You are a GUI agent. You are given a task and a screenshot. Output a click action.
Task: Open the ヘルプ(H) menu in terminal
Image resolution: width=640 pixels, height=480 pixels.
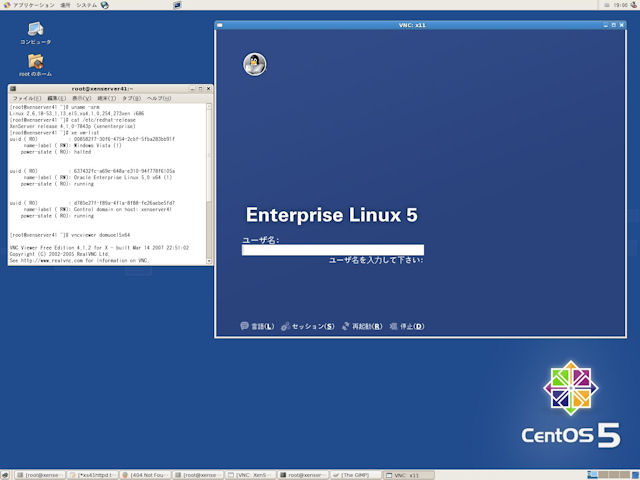[x=159, y=98]
